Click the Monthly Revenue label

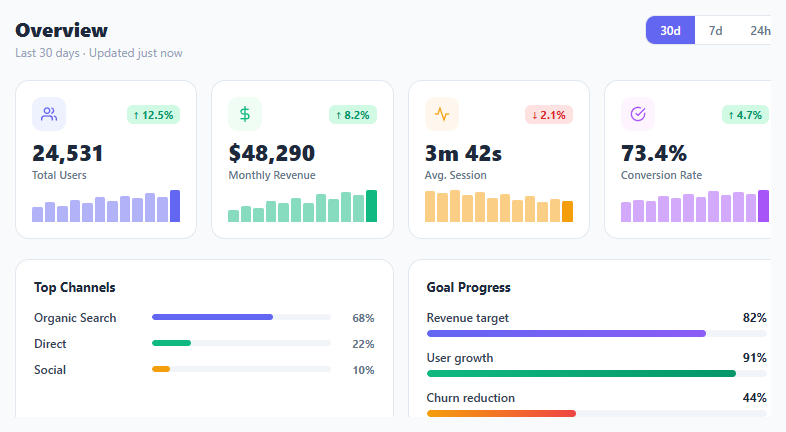[x=272, y=175]
